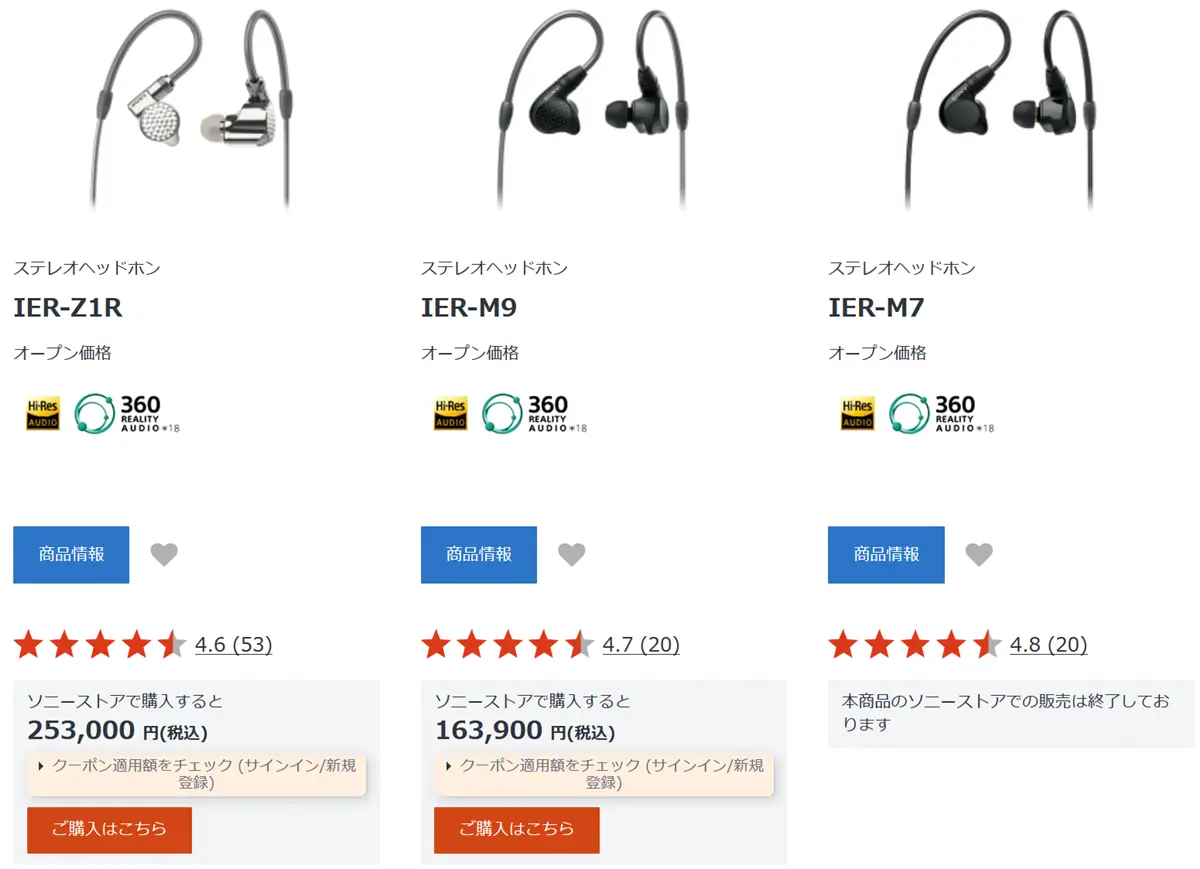Add IER-Z1R to favorites with heart icon
The width and height of the screenshot is (1200, 869).
164,554
